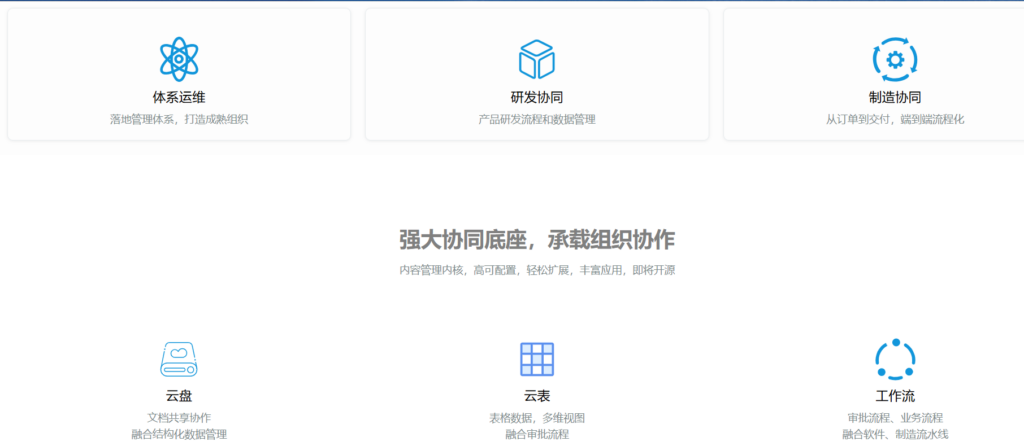
Task: Select the 云盘 feature title
Action: coord(179,396)
